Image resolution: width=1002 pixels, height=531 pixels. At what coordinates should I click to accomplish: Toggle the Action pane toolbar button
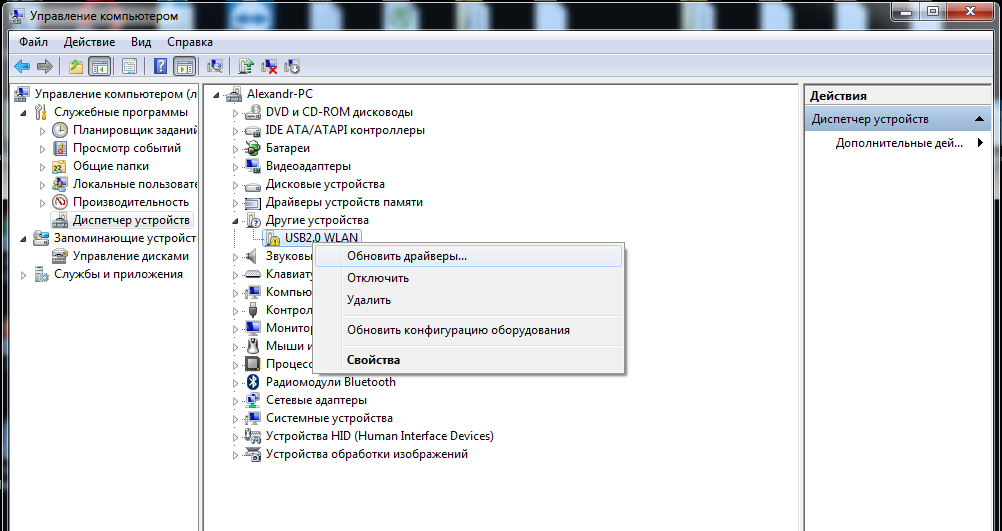tap(183, 67)
